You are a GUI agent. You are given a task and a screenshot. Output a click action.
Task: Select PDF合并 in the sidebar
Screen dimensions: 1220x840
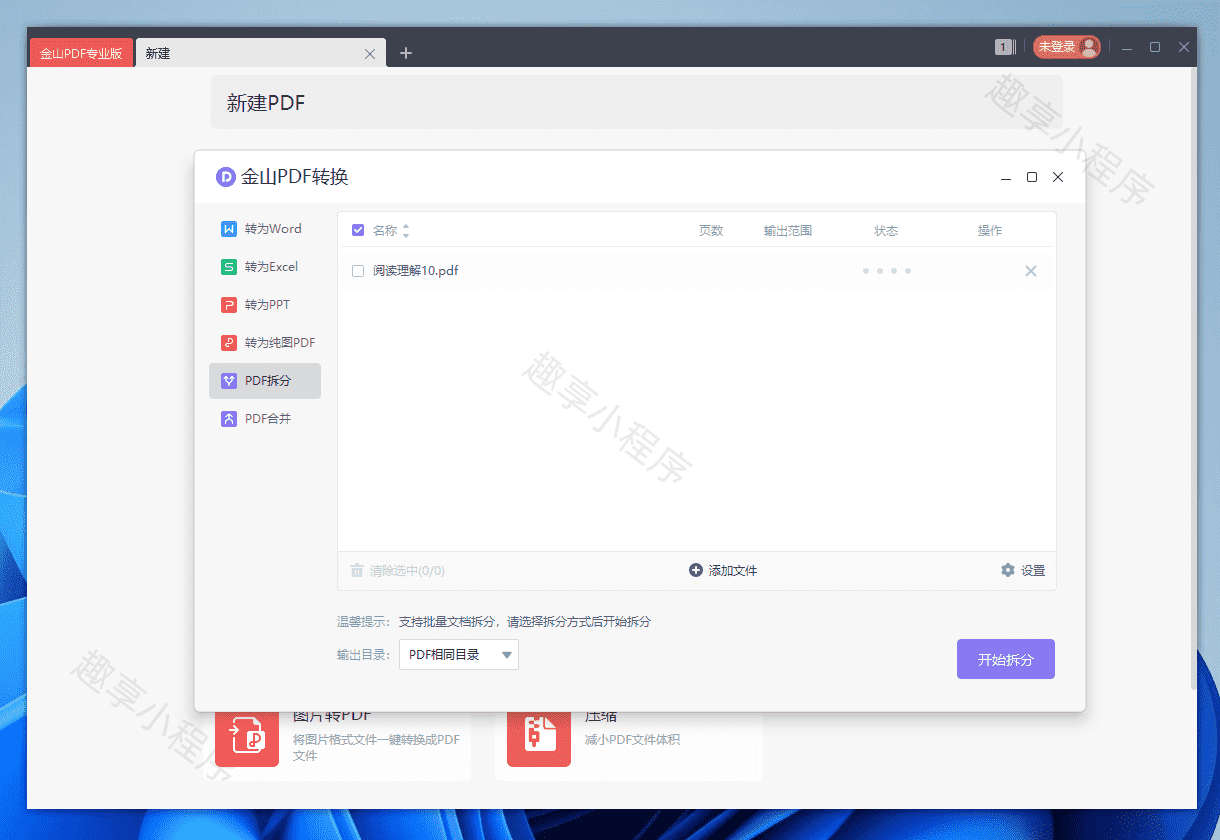click(265, 419)
